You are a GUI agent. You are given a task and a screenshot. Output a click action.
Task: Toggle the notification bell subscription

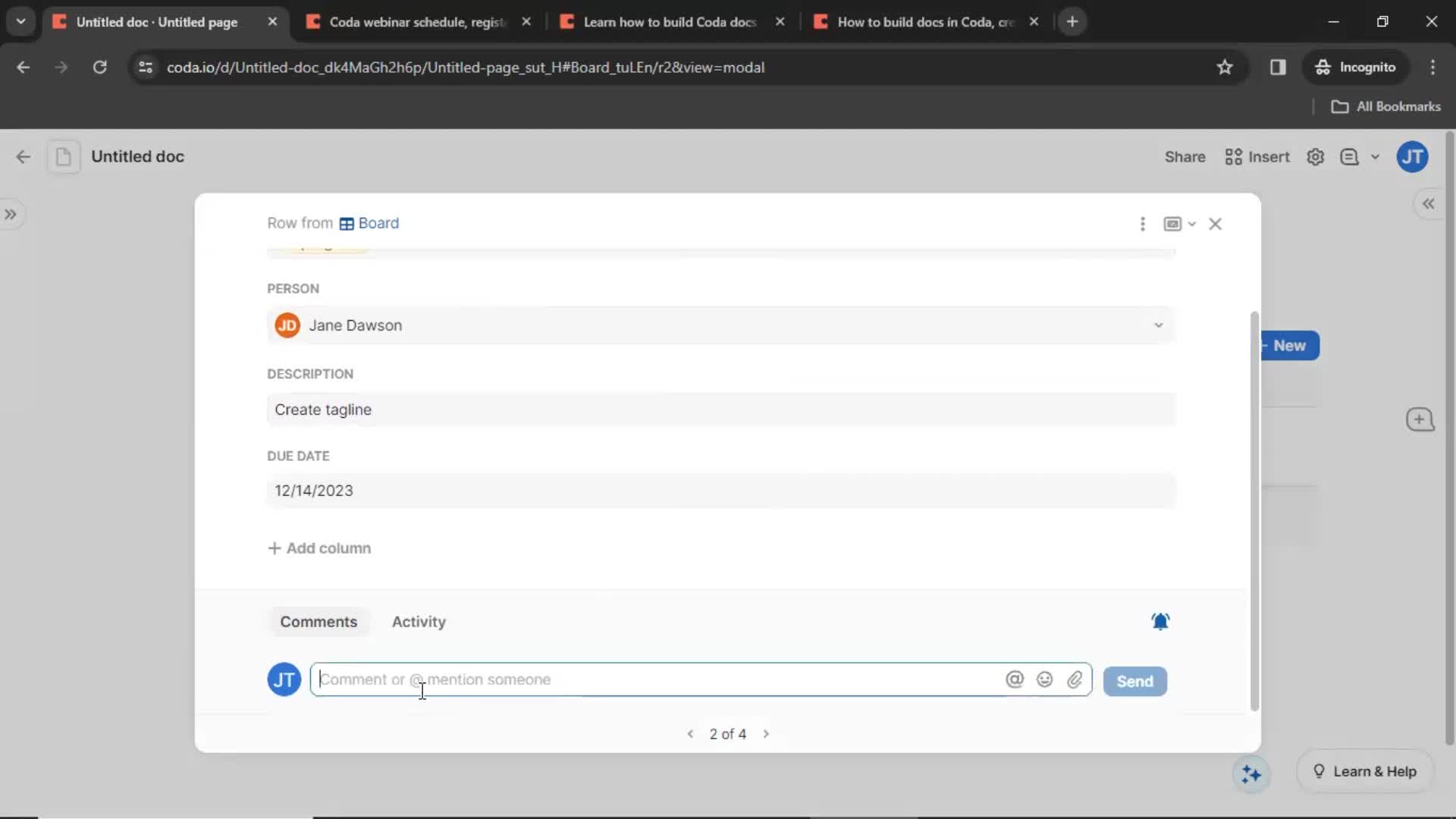pos(1160,621)
